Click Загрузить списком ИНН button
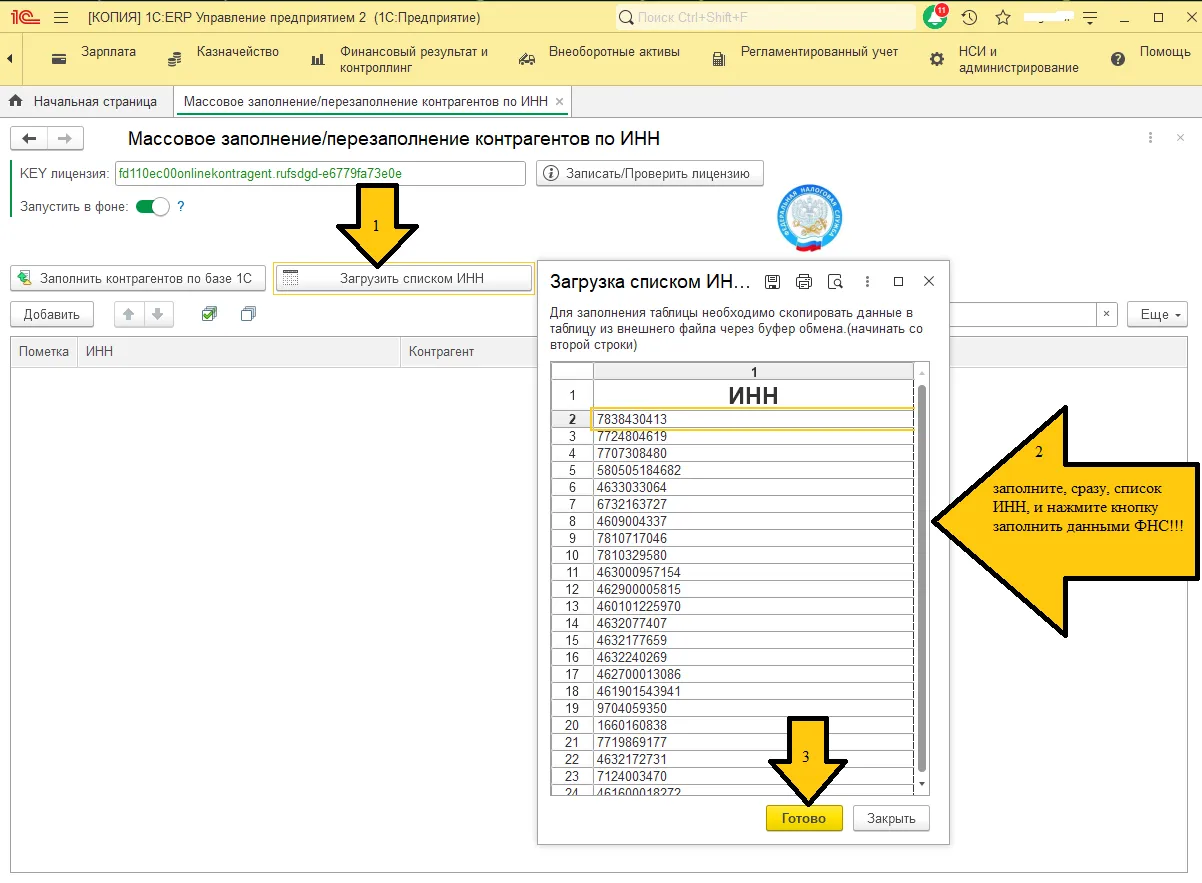The width and height of the screenshot is (1202, 883). (x=403, y=278)
